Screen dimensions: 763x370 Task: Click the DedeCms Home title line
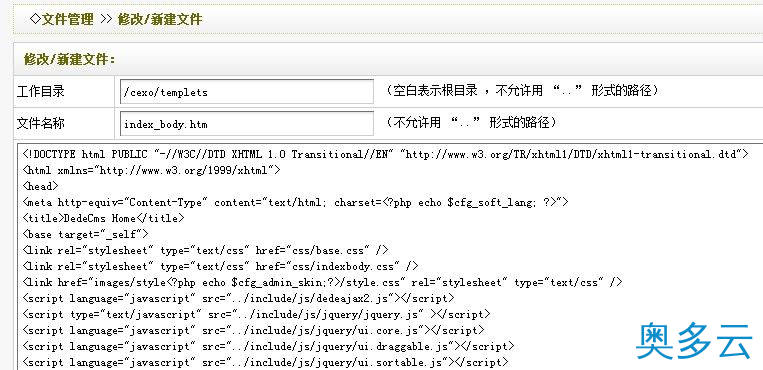tap(103, 218)
